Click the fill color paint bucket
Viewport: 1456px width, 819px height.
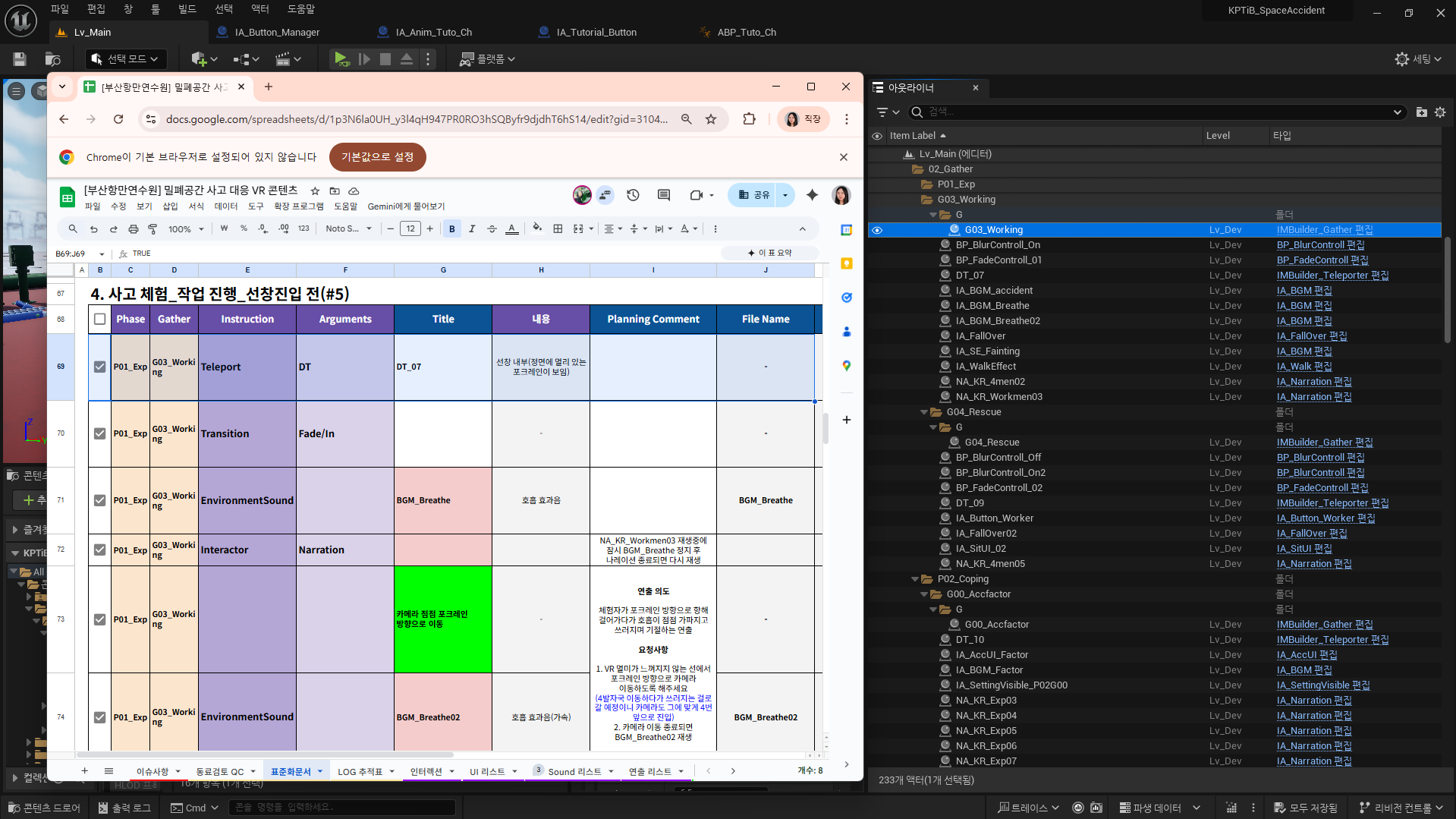click(537, 228)
